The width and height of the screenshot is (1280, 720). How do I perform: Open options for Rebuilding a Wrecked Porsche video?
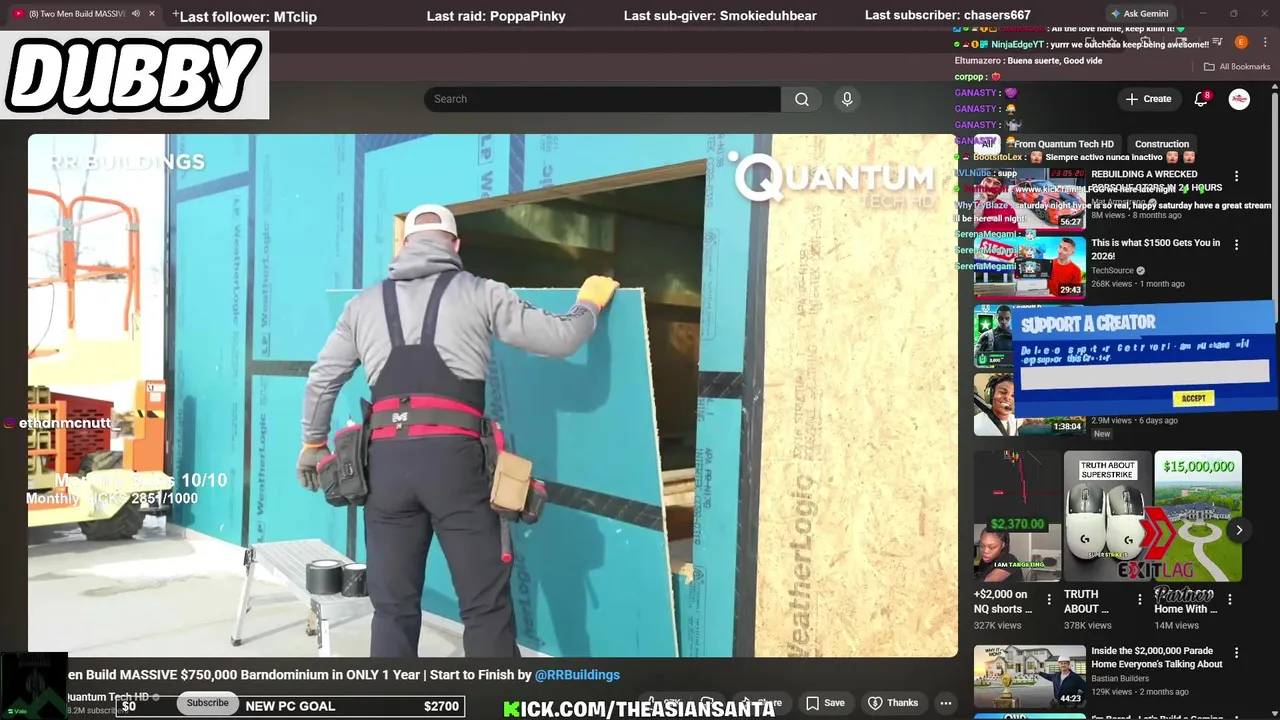pos(1236,176)
